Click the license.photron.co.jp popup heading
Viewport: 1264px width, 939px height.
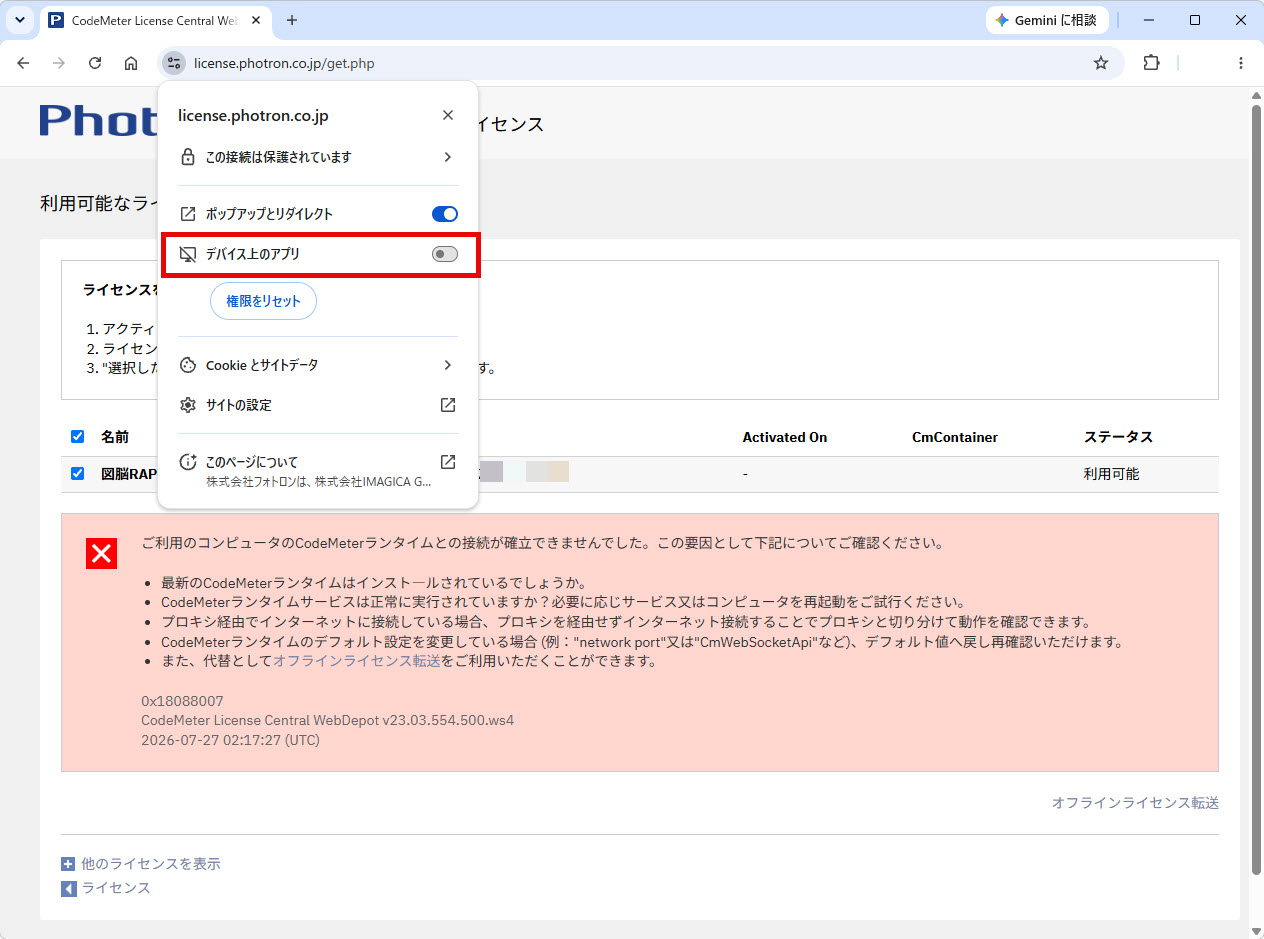click(253, 116)
